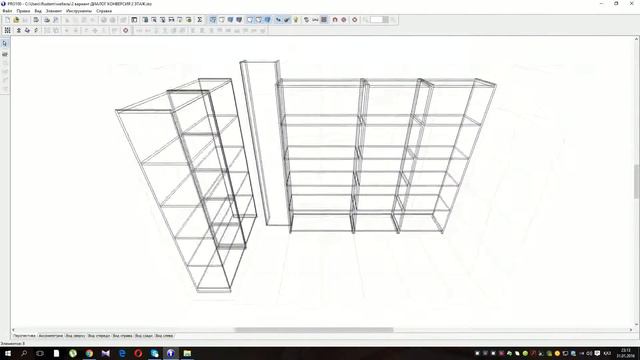Click the smoothing edges pencil icon
The image size is (640, 360).
coord(278,20)
